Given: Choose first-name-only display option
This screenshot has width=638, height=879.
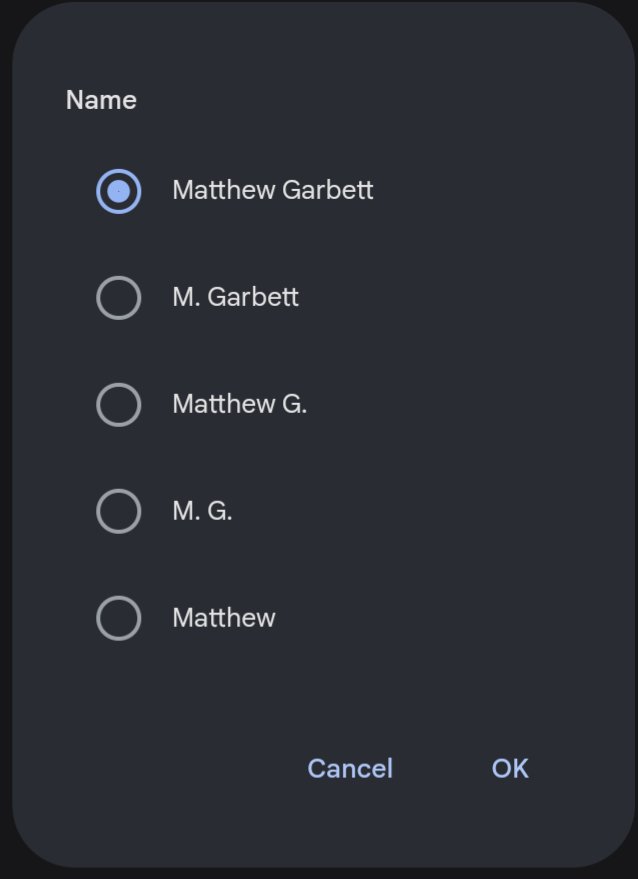Looking at the screenshot, I should pos(118,619).
